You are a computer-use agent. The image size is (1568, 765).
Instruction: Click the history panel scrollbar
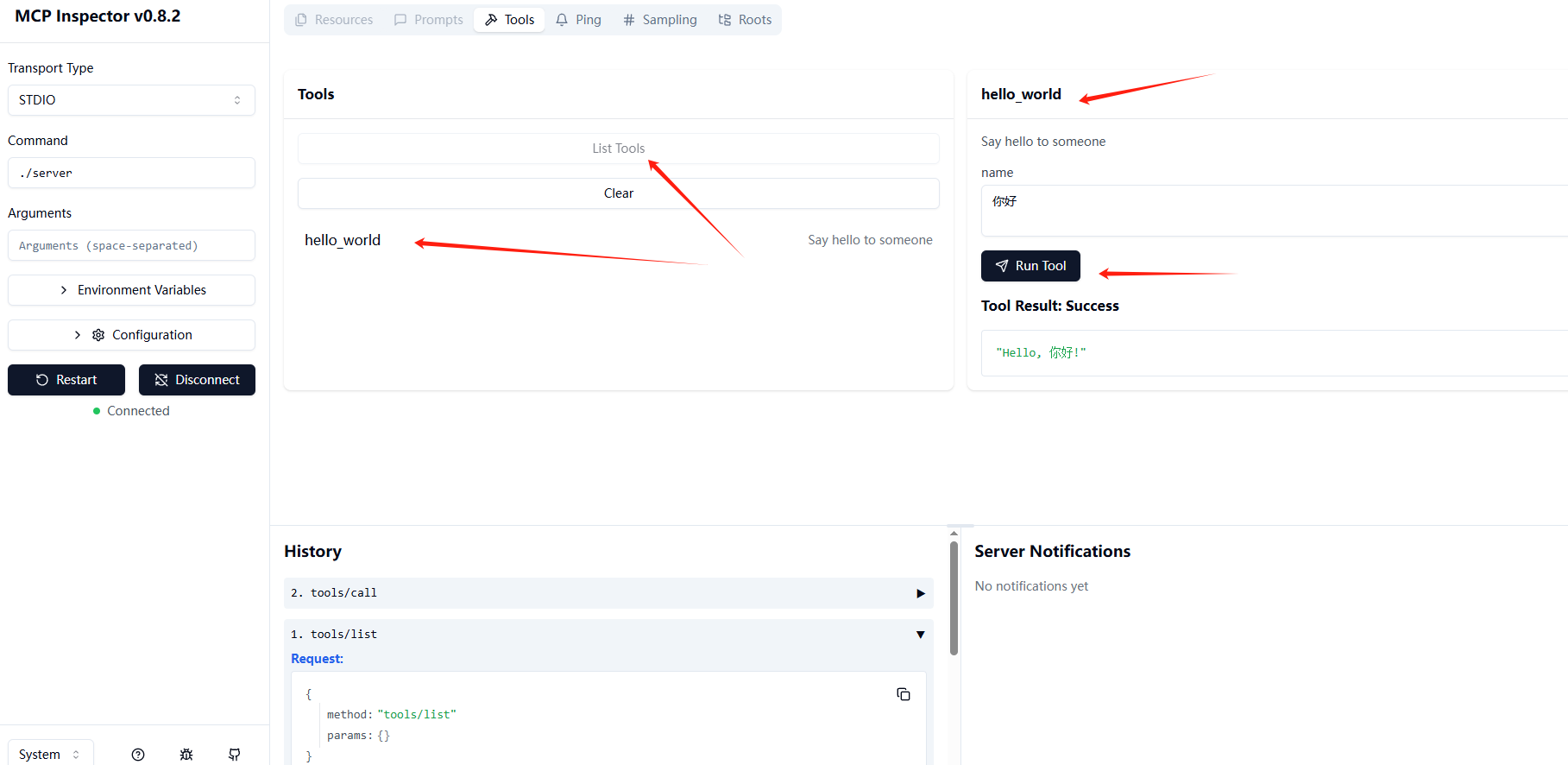coord(954,597)
